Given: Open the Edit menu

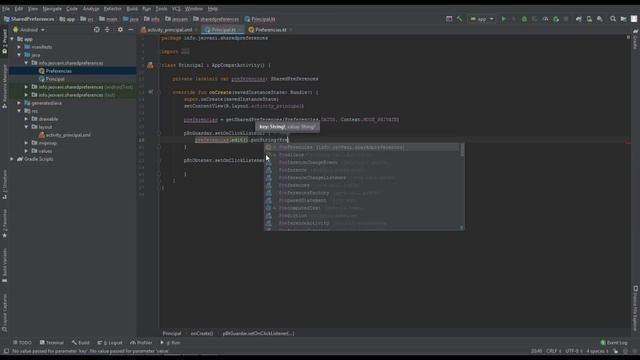Looking at the screenshot, I should point(19,9).
